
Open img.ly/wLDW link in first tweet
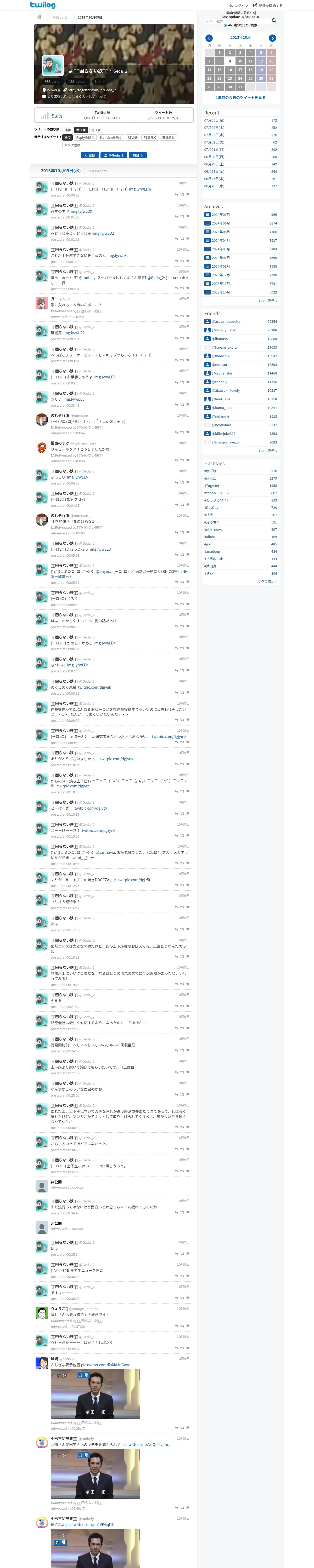click(140, 189)
